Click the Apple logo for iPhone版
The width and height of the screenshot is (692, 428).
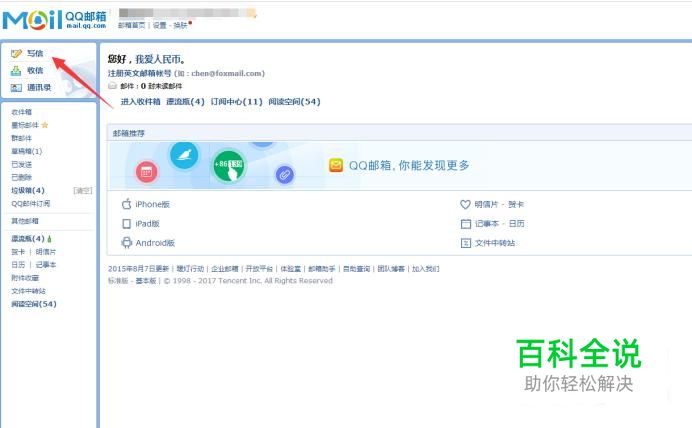tap(127, 204)
